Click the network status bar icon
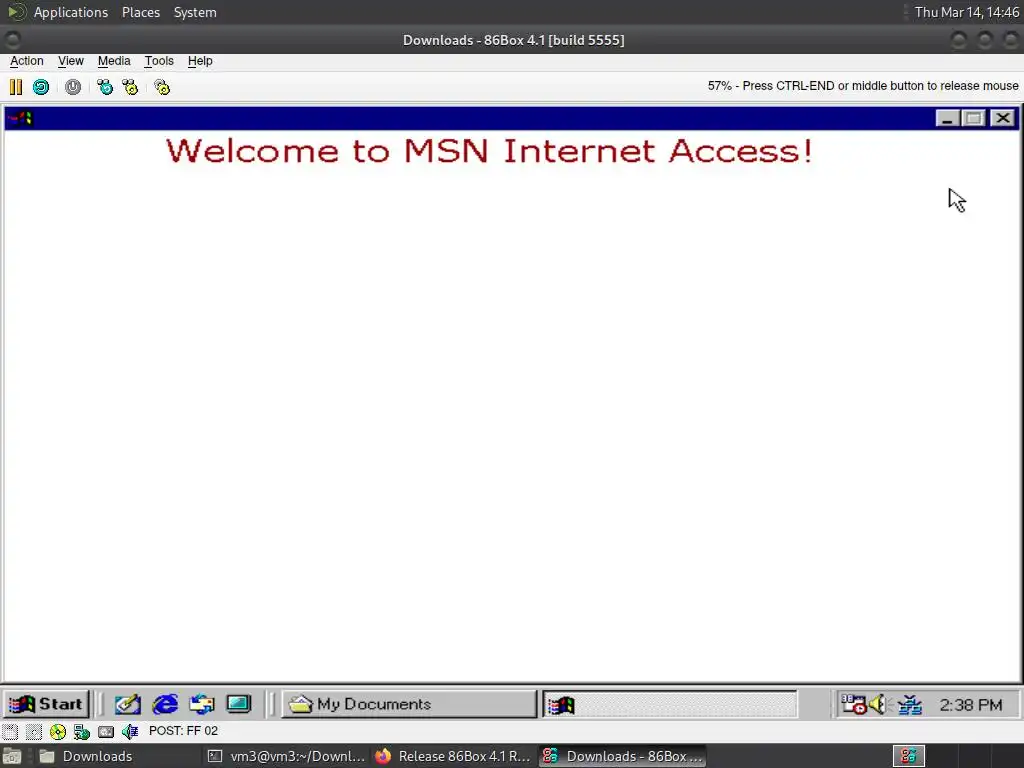This screenshot has width=1024, height=768. pyautogui.click(x=82, y=731)
